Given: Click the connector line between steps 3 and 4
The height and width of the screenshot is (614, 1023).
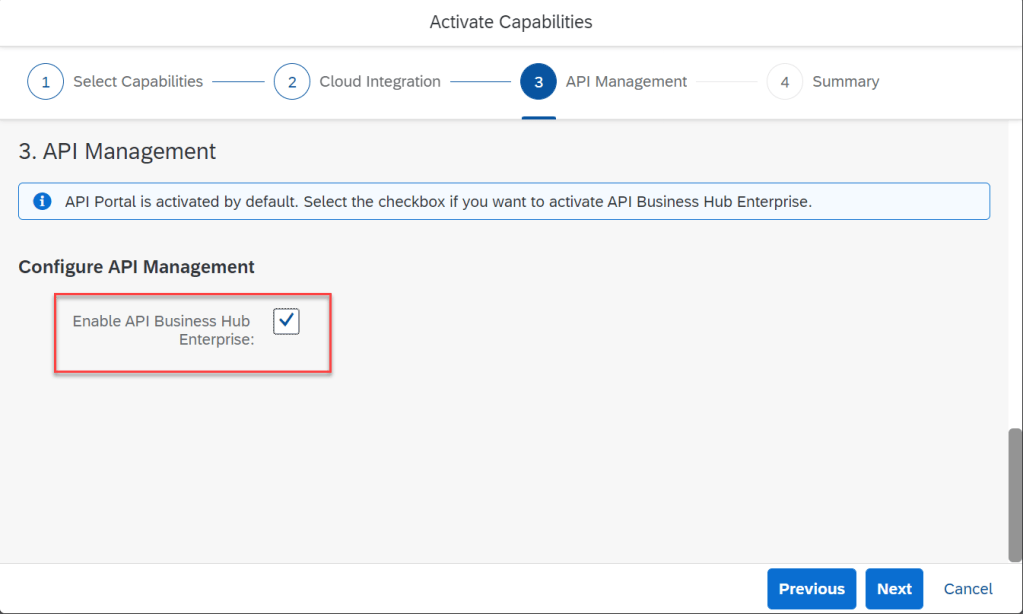Looking at the screenshot, I should [727, 82].
